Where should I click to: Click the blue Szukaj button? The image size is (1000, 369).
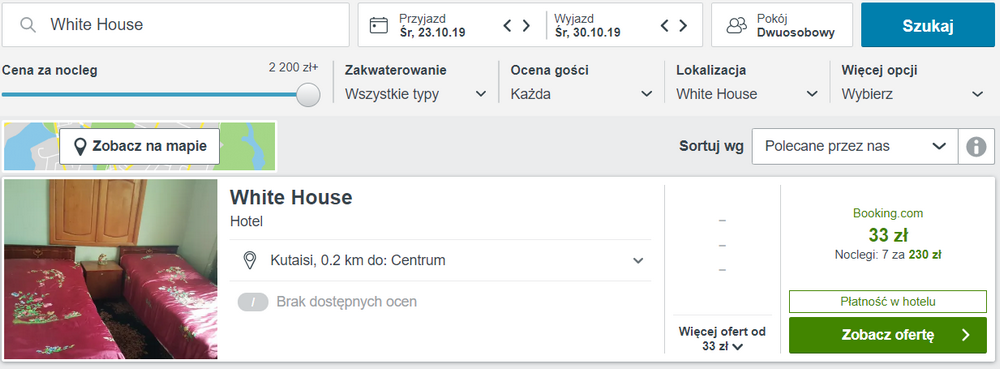(928, 25)
